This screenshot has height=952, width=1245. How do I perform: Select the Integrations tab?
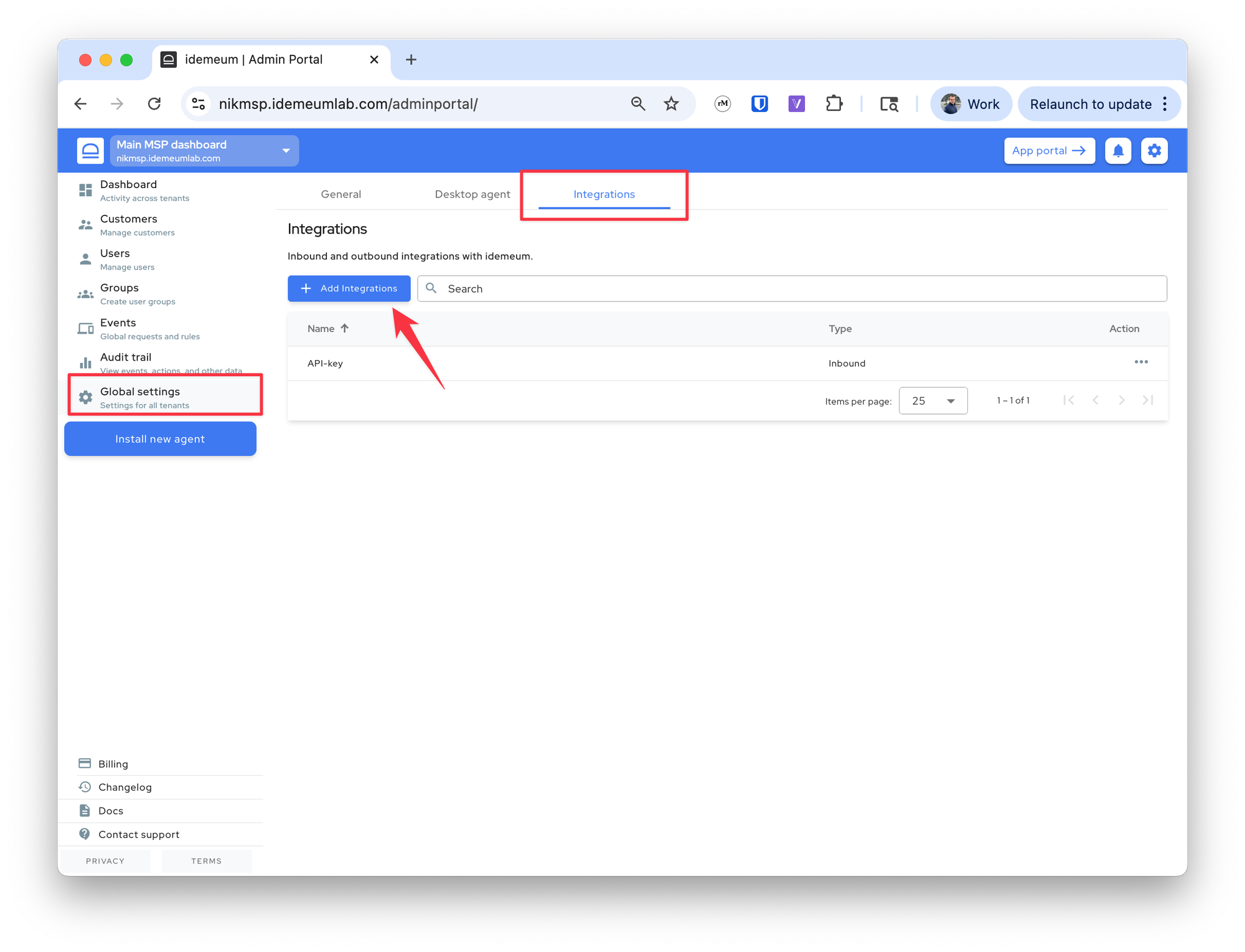(x=604, y=194)
